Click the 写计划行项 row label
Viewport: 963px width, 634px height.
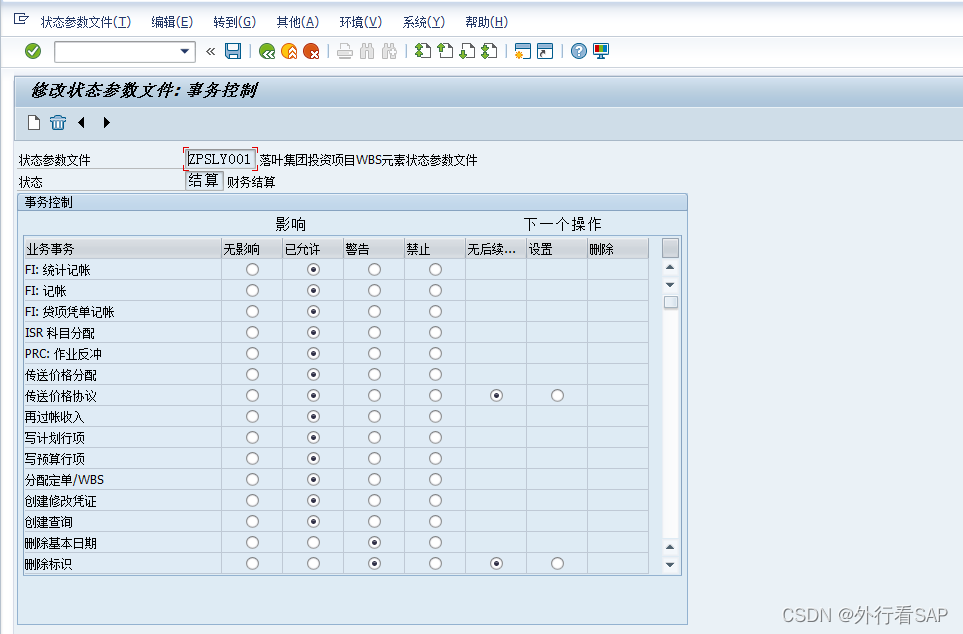55,438
